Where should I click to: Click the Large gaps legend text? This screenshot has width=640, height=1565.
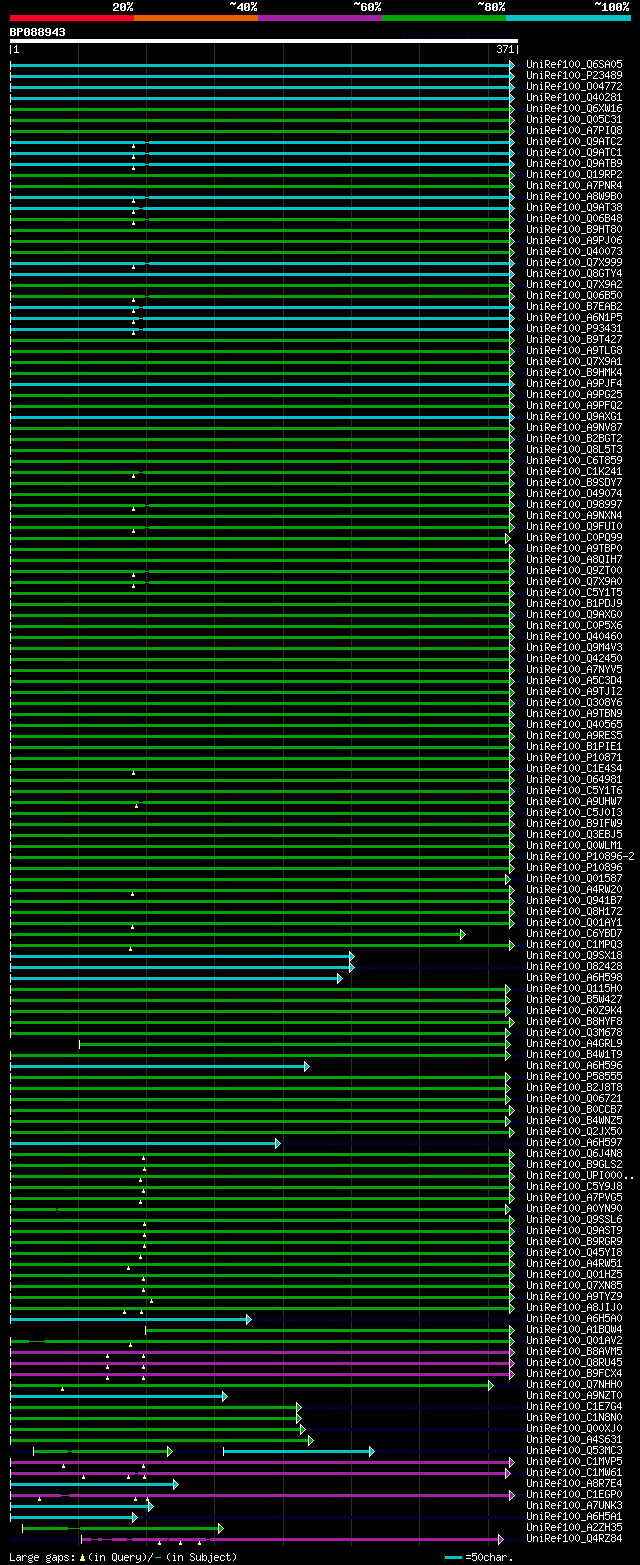point(123,1557)
